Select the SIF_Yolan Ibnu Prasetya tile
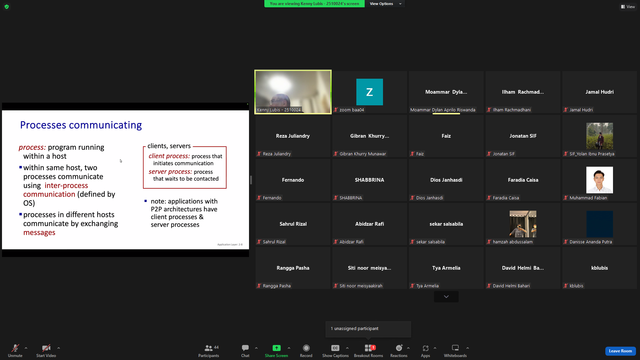640x360 pixels. (x=599, y=136)
